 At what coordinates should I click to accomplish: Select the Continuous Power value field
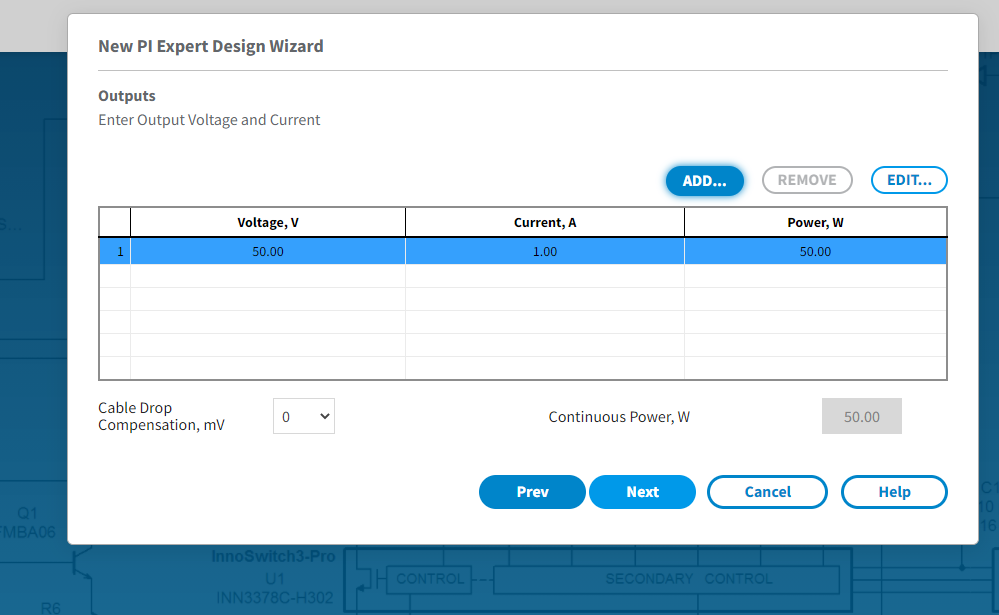coord(861,416)
